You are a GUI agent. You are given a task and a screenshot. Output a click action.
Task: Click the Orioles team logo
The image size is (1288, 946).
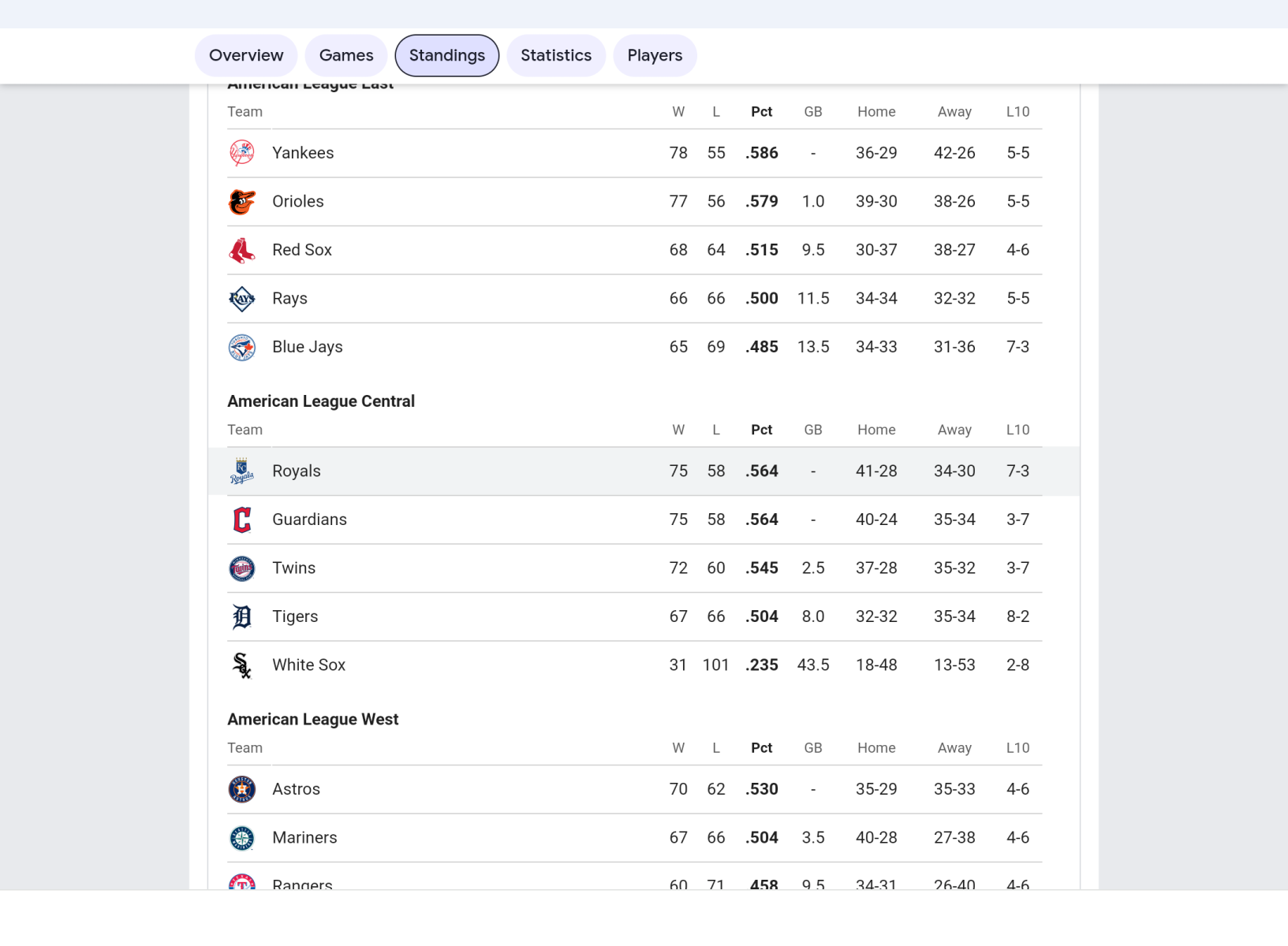pyautogui.click(x=242, y=202)
